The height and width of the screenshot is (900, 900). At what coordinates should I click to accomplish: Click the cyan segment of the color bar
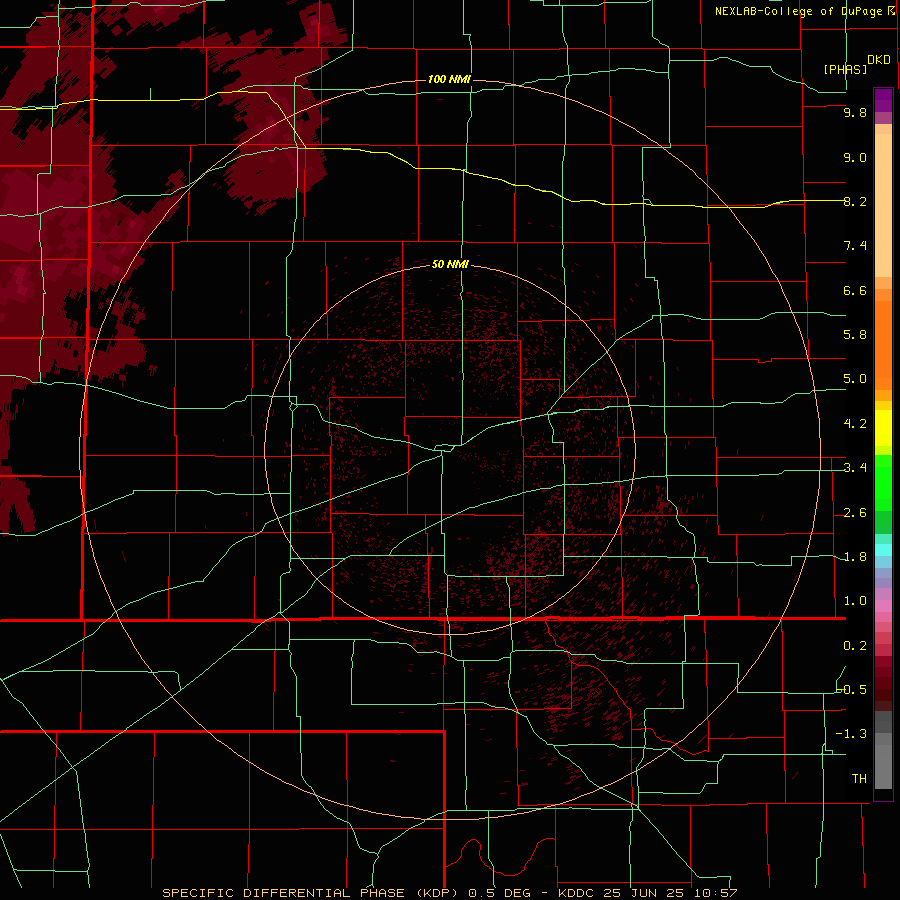pyautogui.click(x=883, y=550)
